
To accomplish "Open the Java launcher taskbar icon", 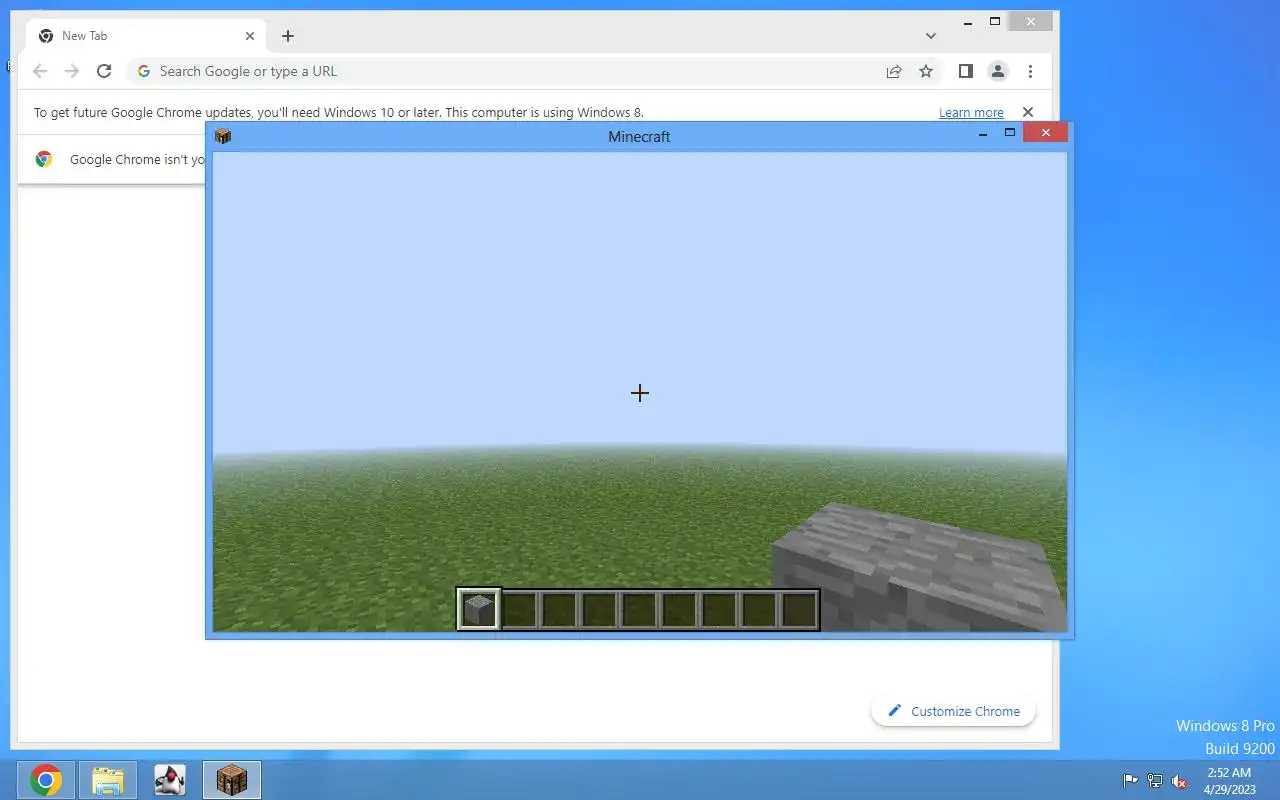I will point(170,780).
